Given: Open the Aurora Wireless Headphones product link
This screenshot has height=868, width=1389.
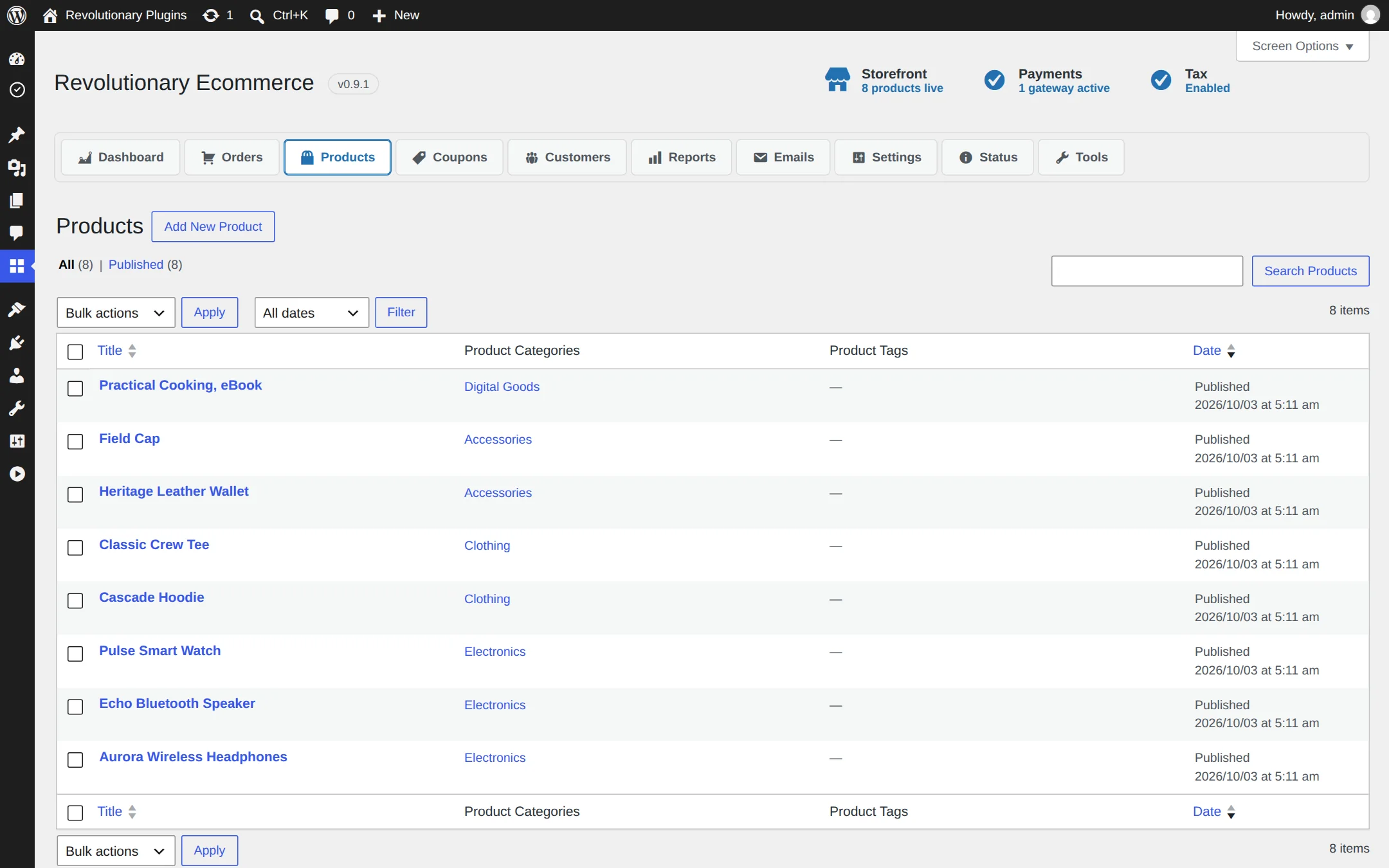Looking at the screenshot, I should pyautogui.click(x=193, y=756).
